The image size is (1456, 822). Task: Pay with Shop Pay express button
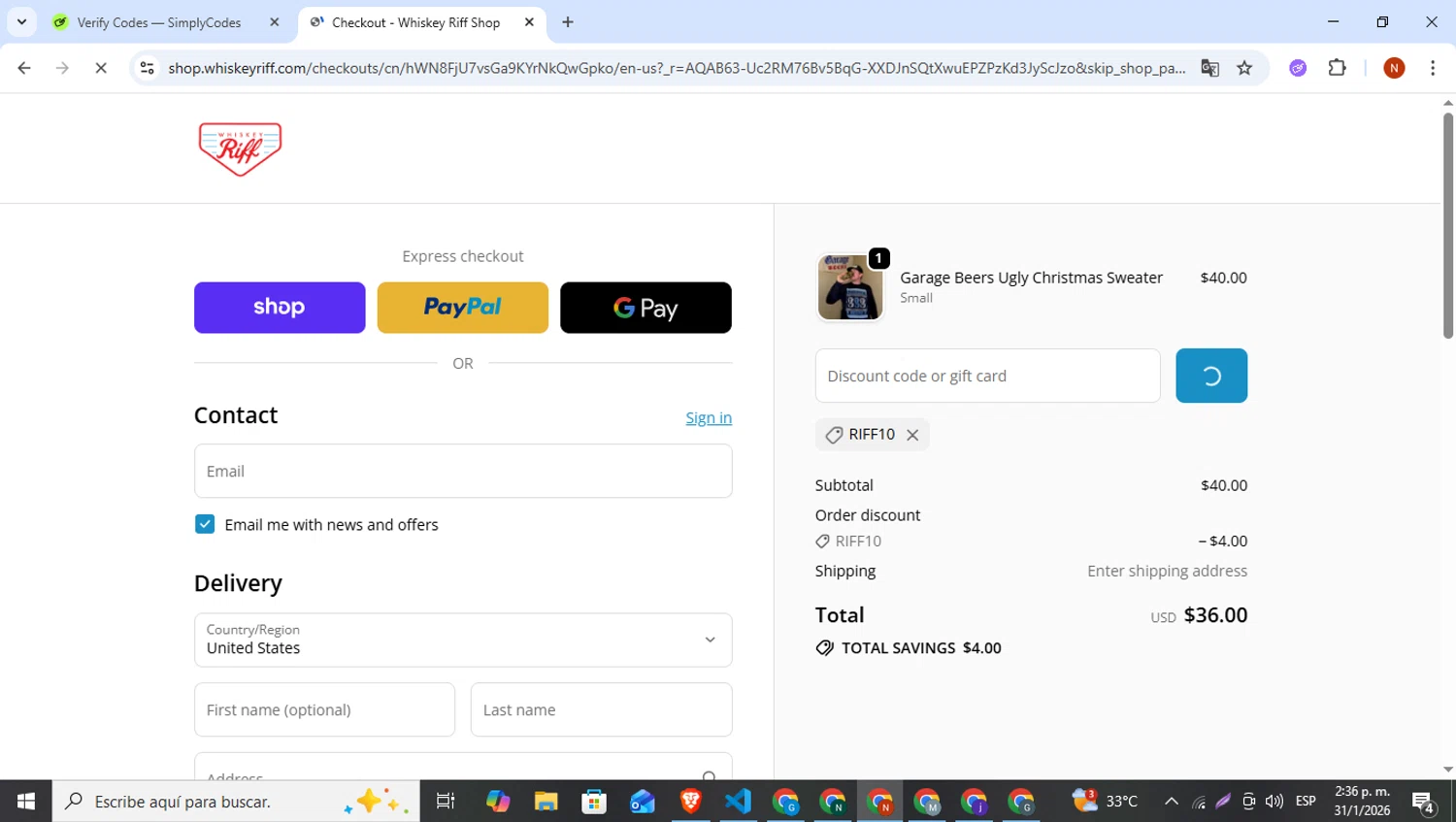(x=280, y=308)
